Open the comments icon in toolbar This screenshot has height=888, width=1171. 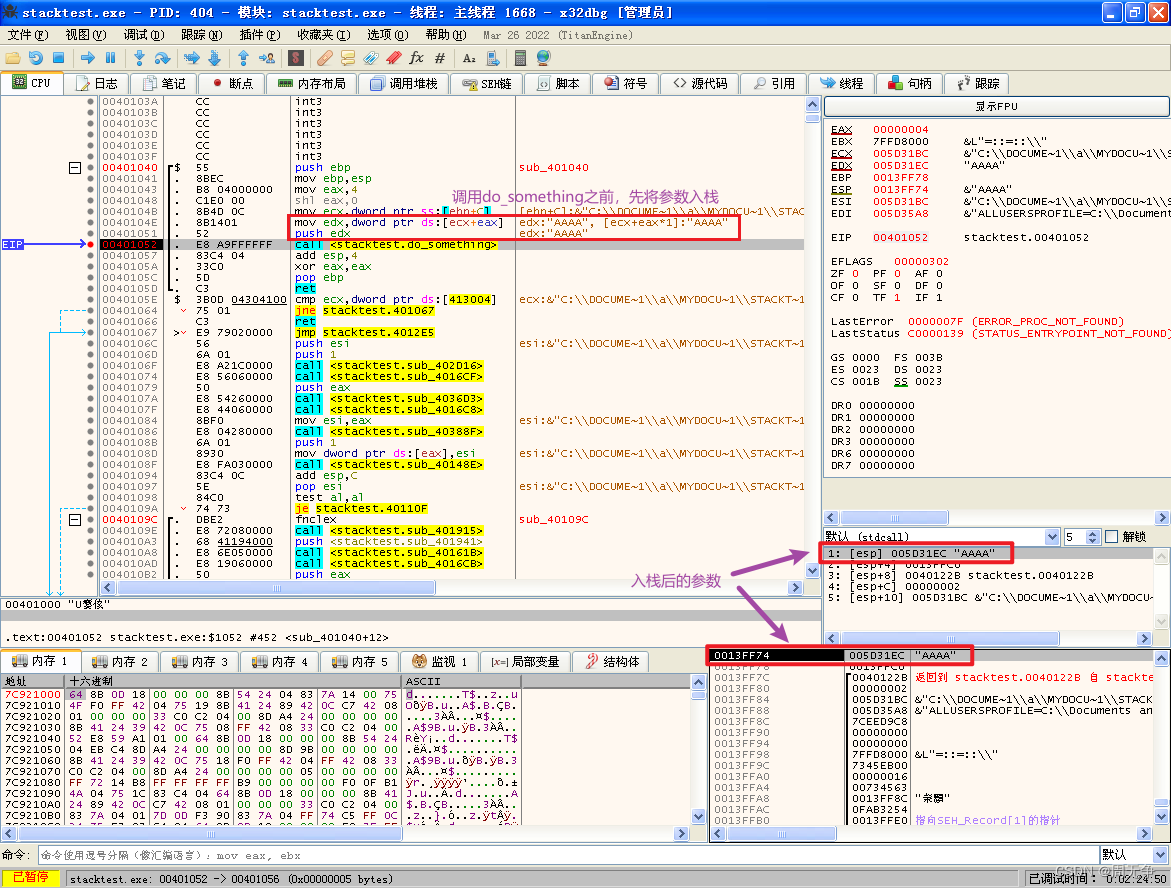[347, 58]
